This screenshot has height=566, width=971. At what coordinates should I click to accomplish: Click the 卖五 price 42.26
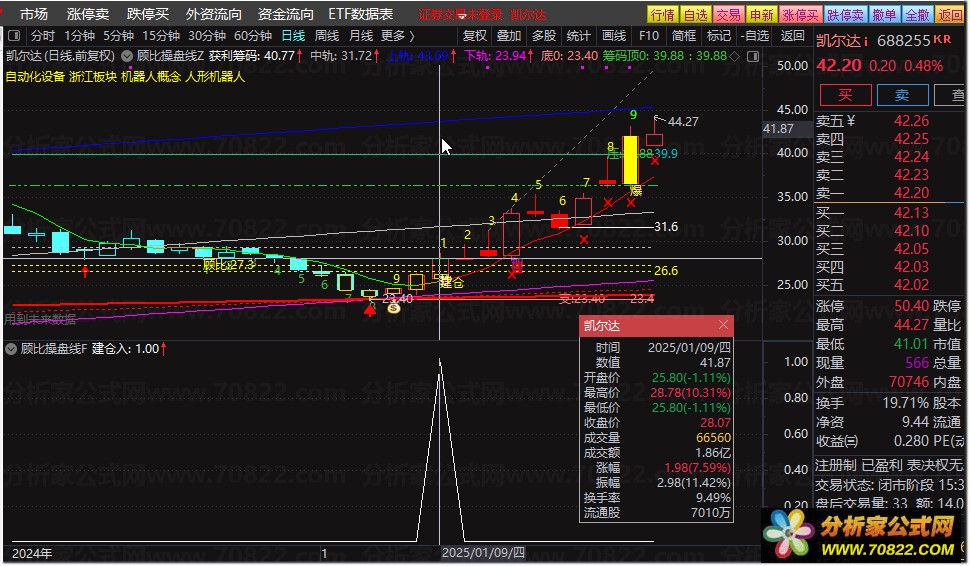(x=911, y=121)
